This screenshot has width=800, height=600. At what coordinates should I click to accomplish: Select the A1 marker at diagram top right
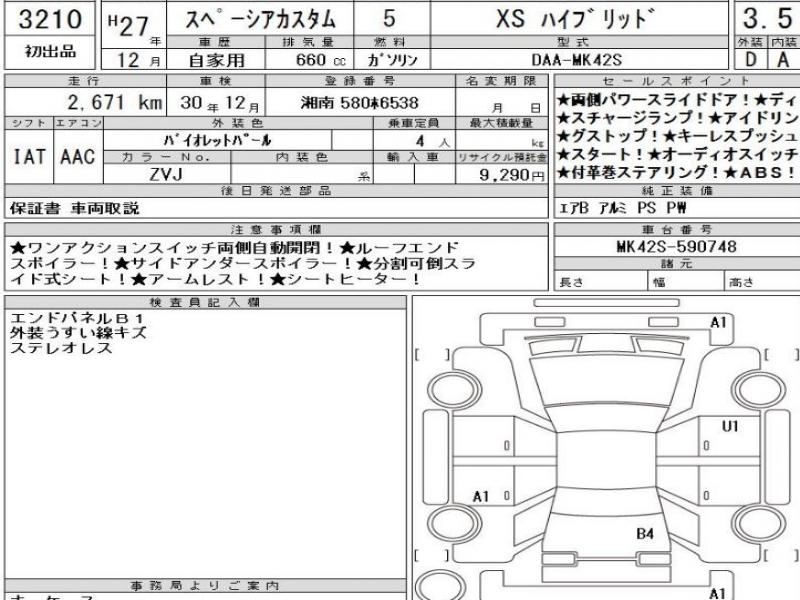pyautogui.click(x=717, y=322)
